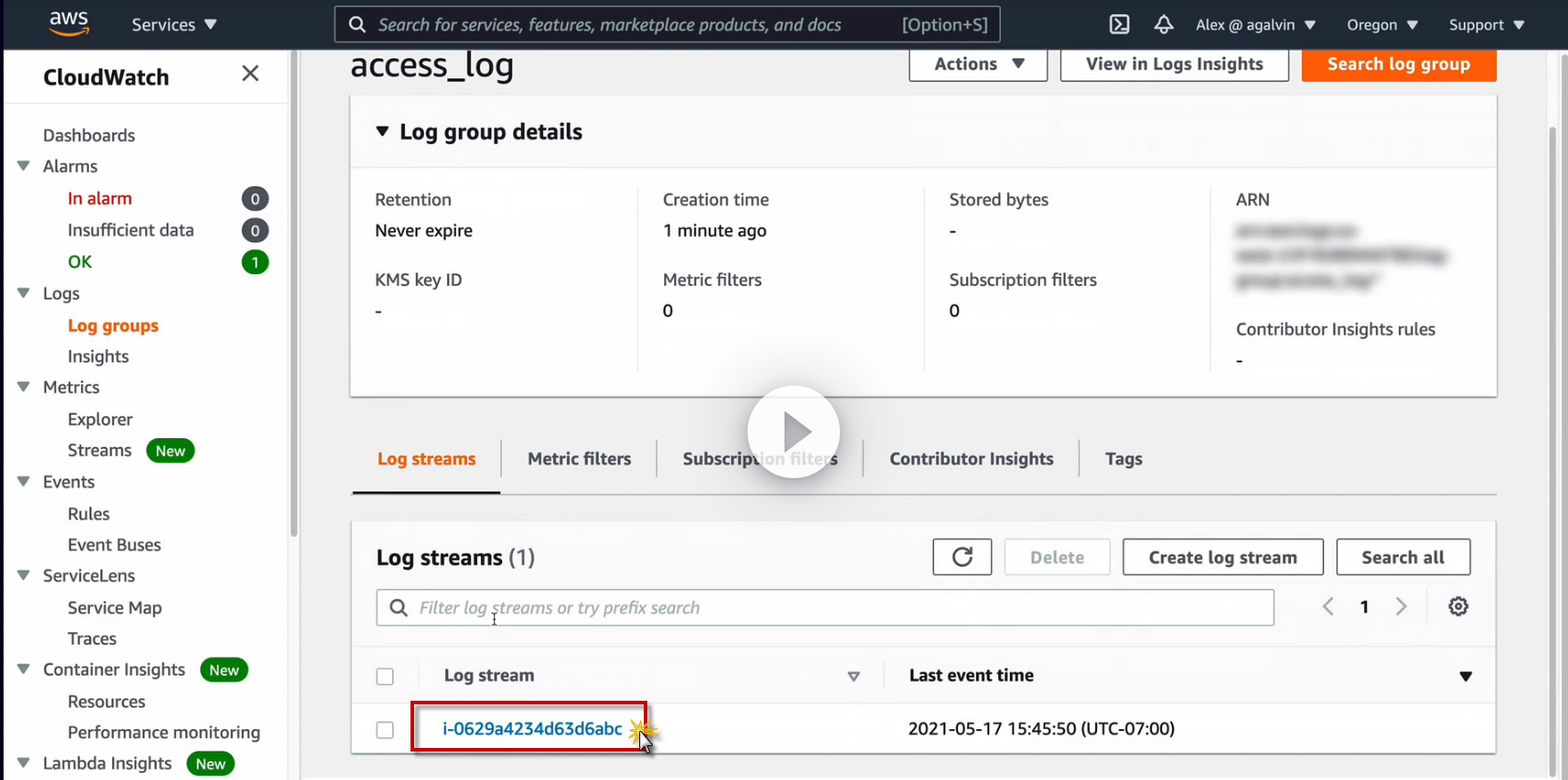Click the AWS logo
Viewport: 1568px width, 780px height.
pyautogui.click(x=69, y=24)
